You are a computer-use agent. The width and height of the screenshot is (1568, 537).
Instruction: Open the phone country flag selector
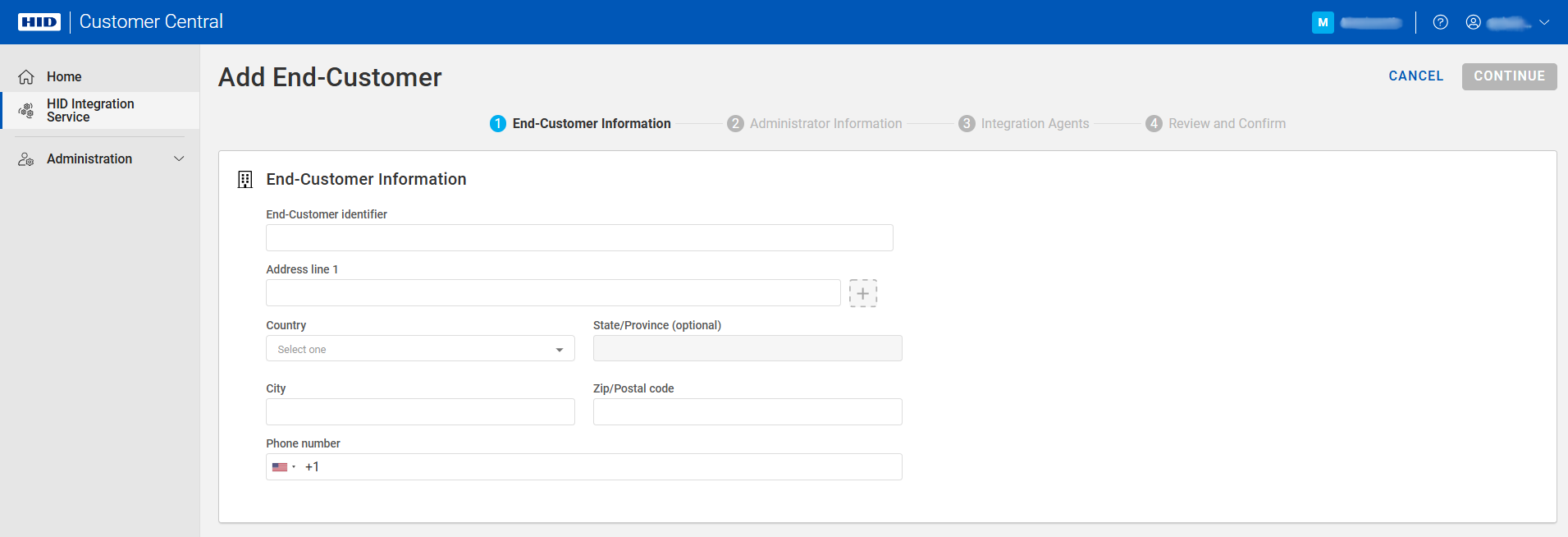(283, 467)
